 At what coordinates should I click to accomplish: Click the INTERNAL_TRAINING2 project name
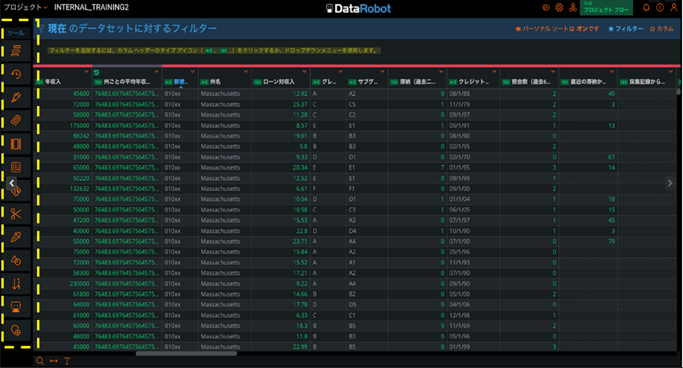click(x=91, y=7)
